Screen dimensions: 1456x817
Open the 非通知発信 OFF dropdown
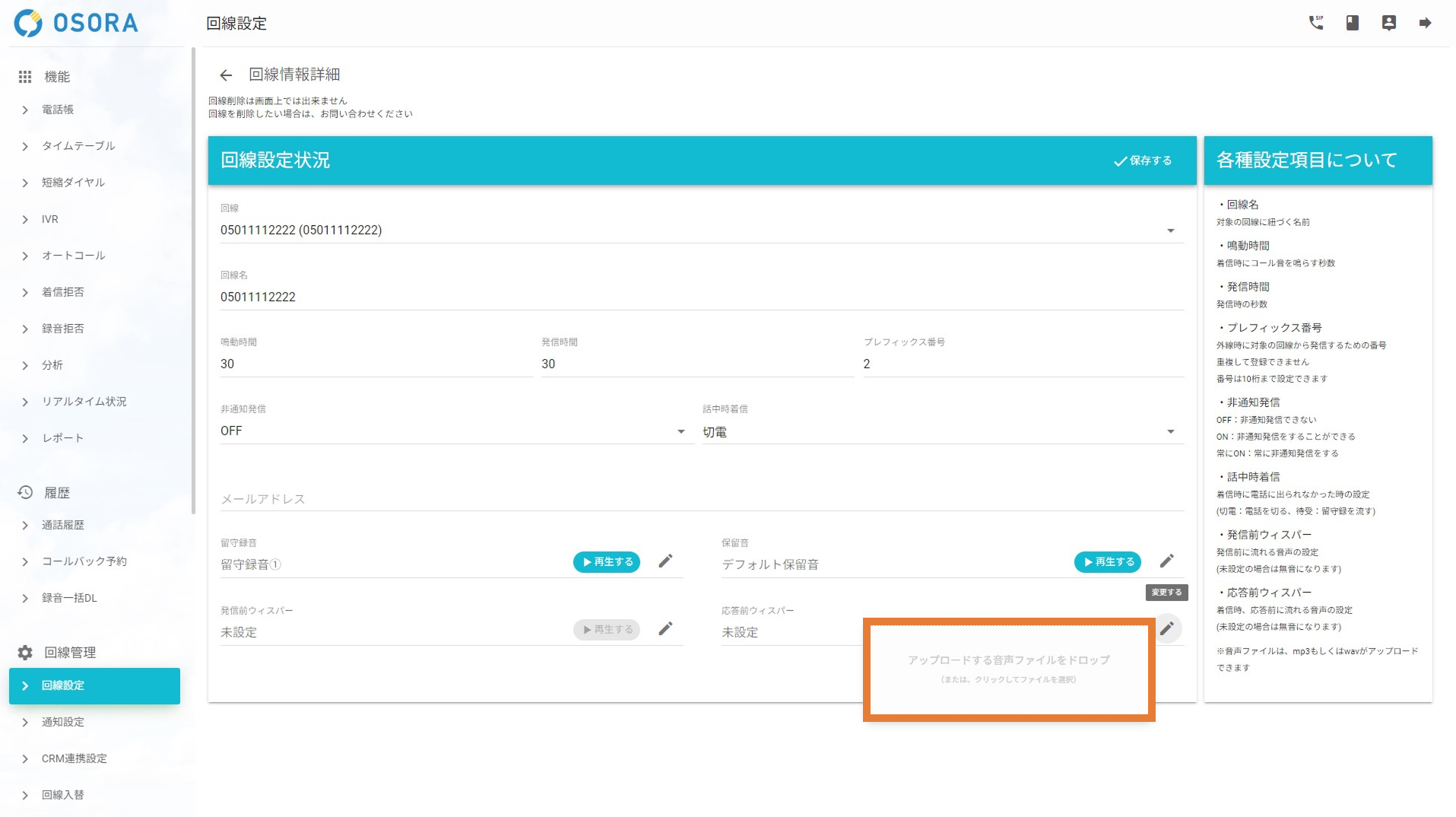[x=680, y=431]
